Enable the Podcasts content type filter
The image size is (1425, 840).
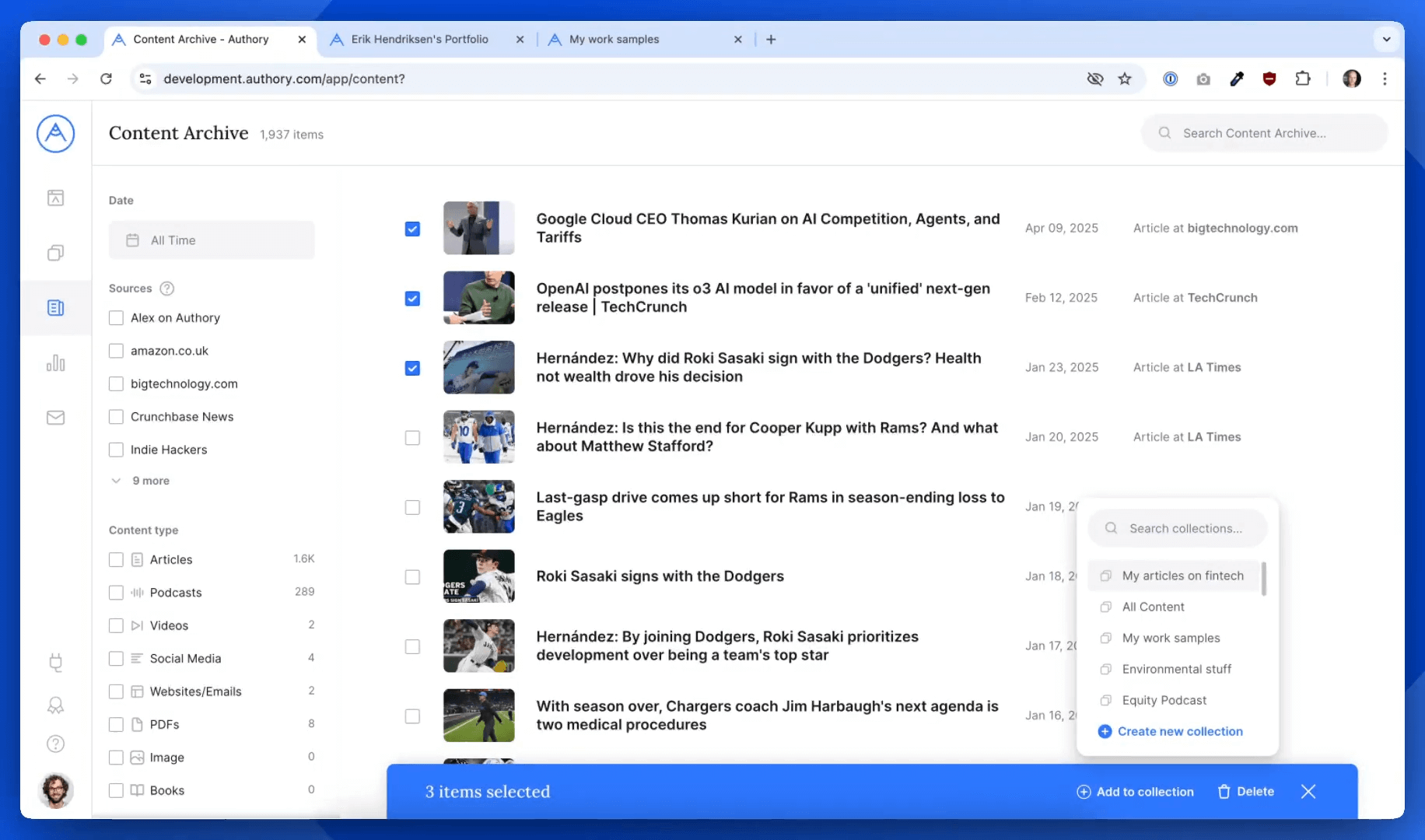click(116, 593)
